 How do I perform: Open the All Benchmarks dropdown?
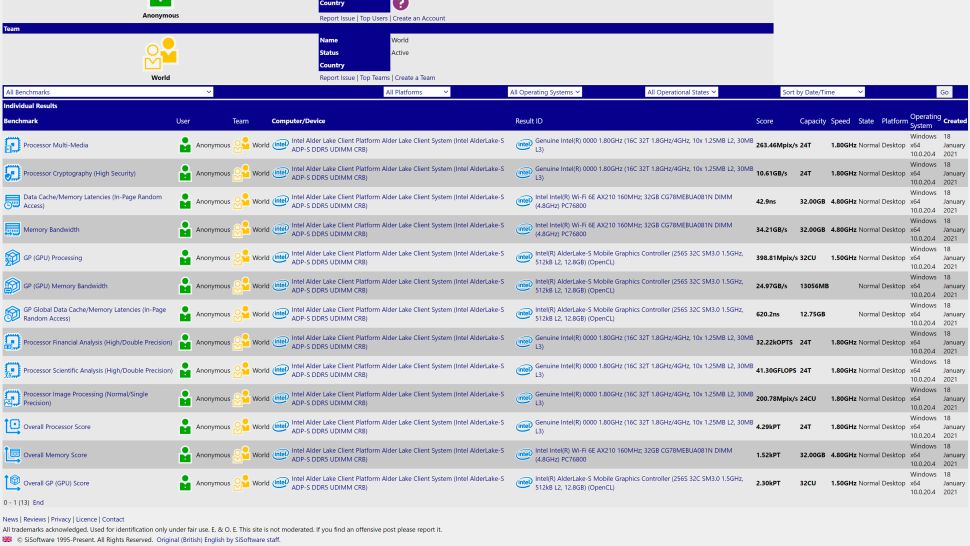(x=108, y=92)
